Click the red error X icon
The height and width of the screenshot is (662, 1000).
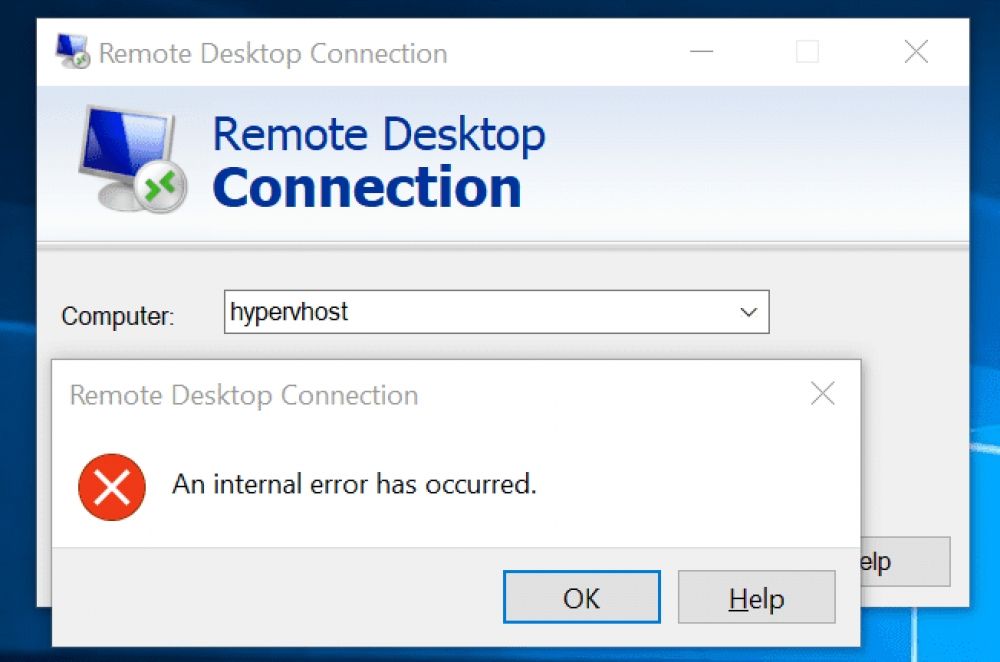112,486
